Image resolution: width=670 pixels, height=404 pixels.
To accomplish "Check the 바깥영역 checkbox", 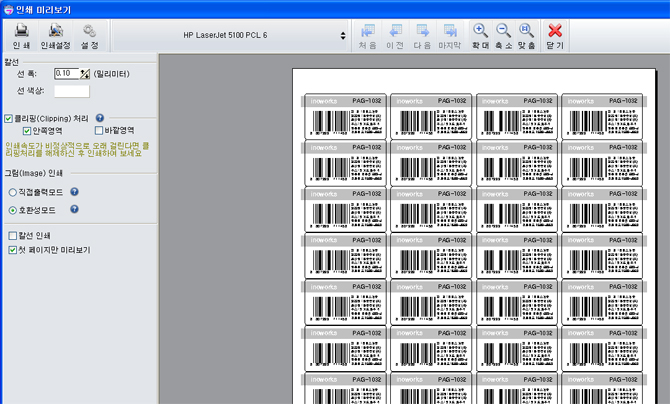I will coord(99,130).
